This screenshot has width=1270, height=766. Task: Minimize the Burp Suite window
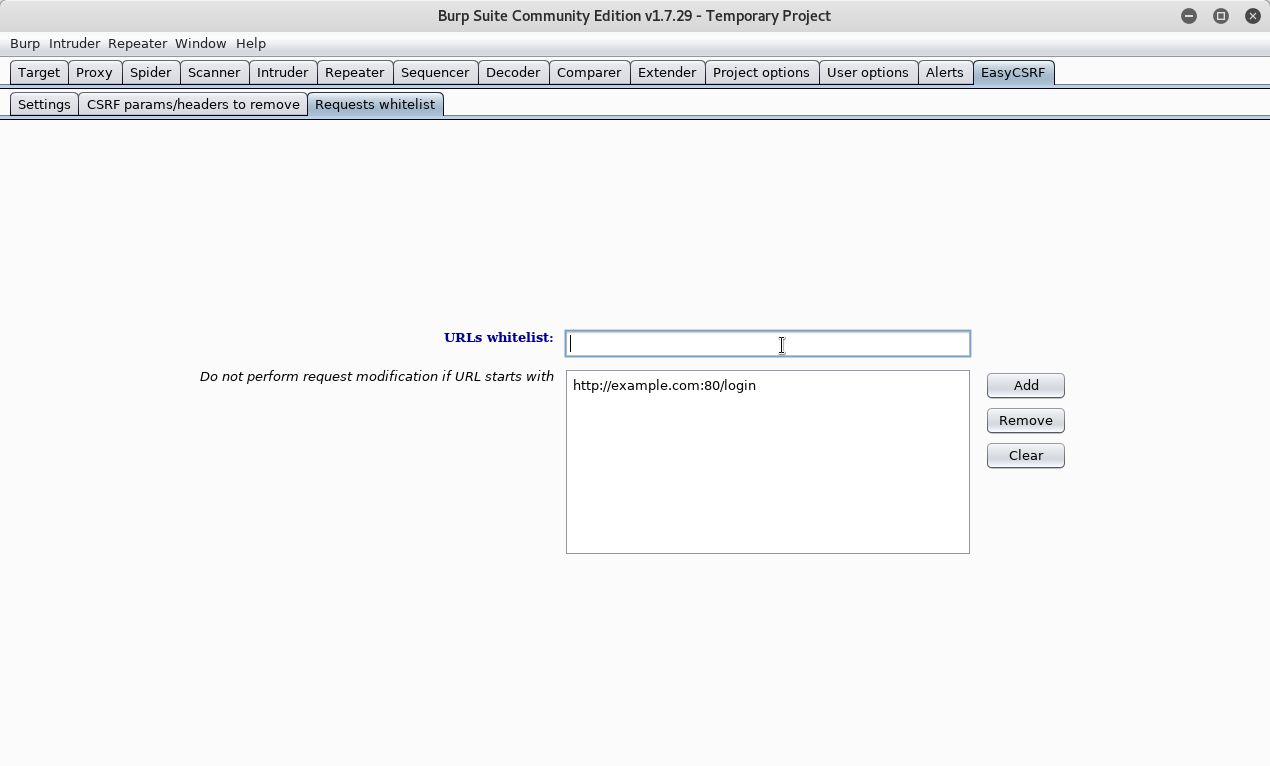(x=1189, y=16)
